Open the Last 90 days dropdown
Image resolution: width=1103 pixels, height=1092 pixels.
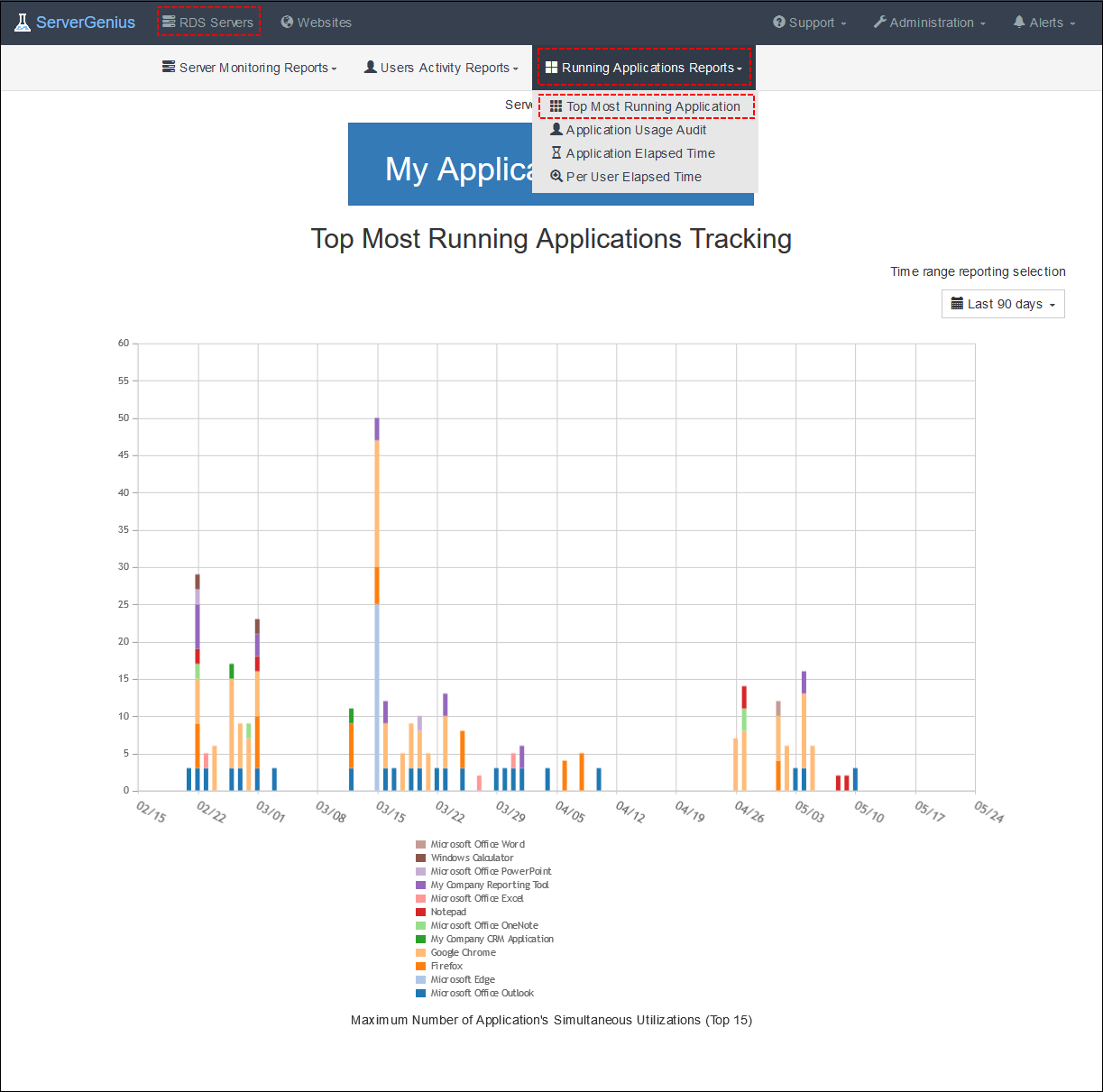point(1003,304)
